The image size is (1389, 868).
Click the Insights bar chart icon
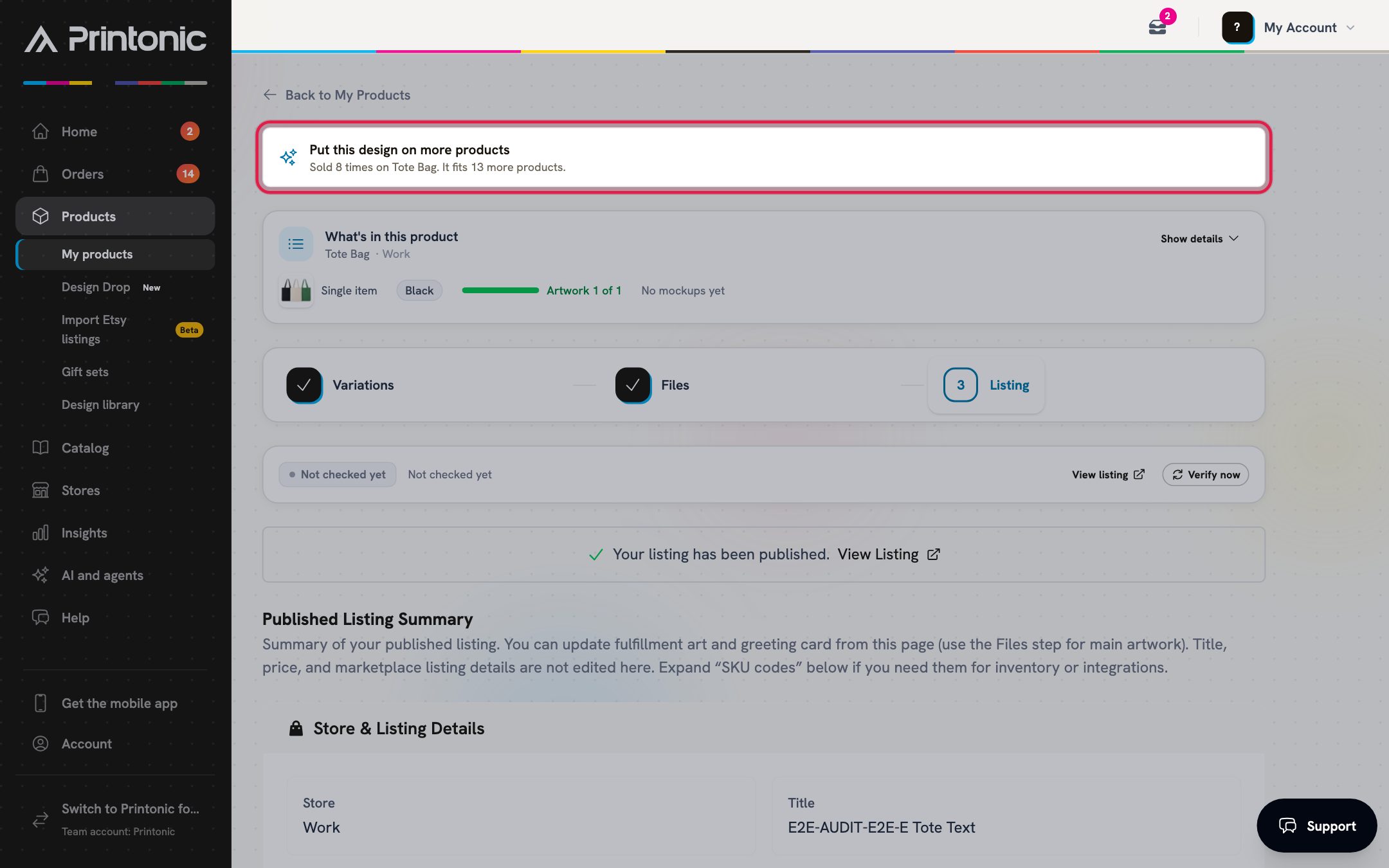[x=41, y=532]
